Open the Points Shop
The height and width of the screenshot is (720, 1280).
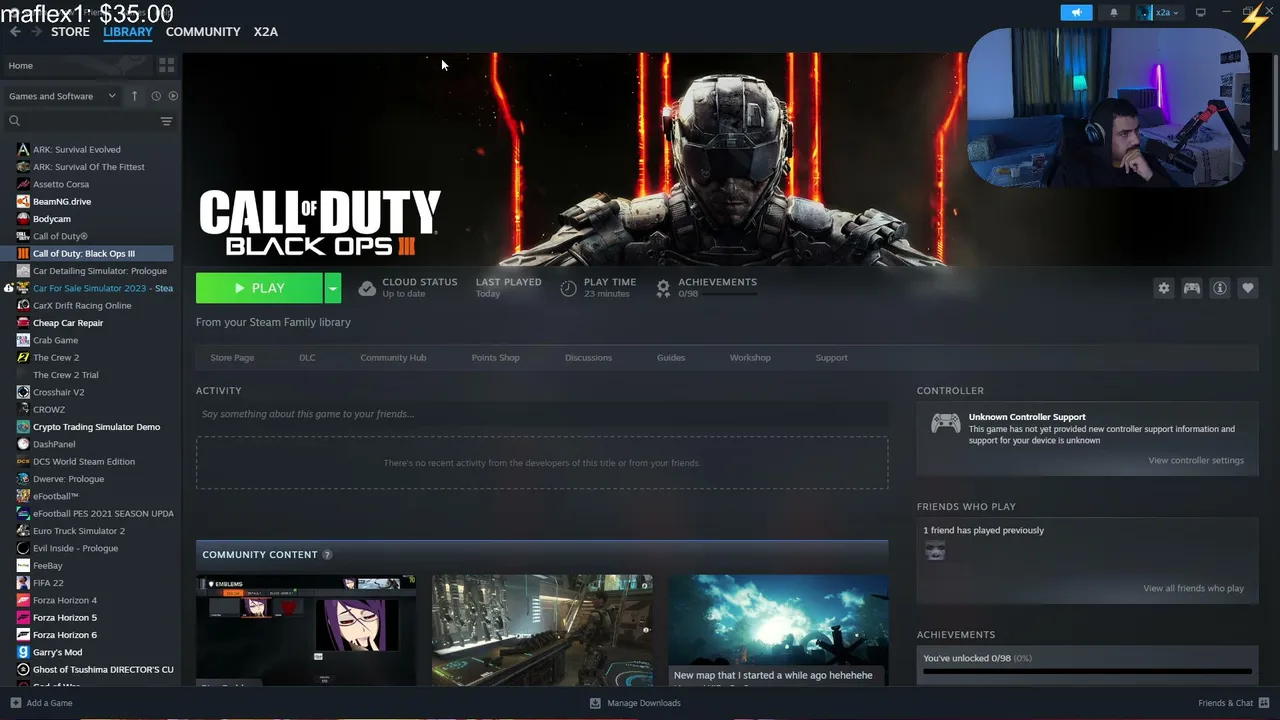(x=496, y=358)
